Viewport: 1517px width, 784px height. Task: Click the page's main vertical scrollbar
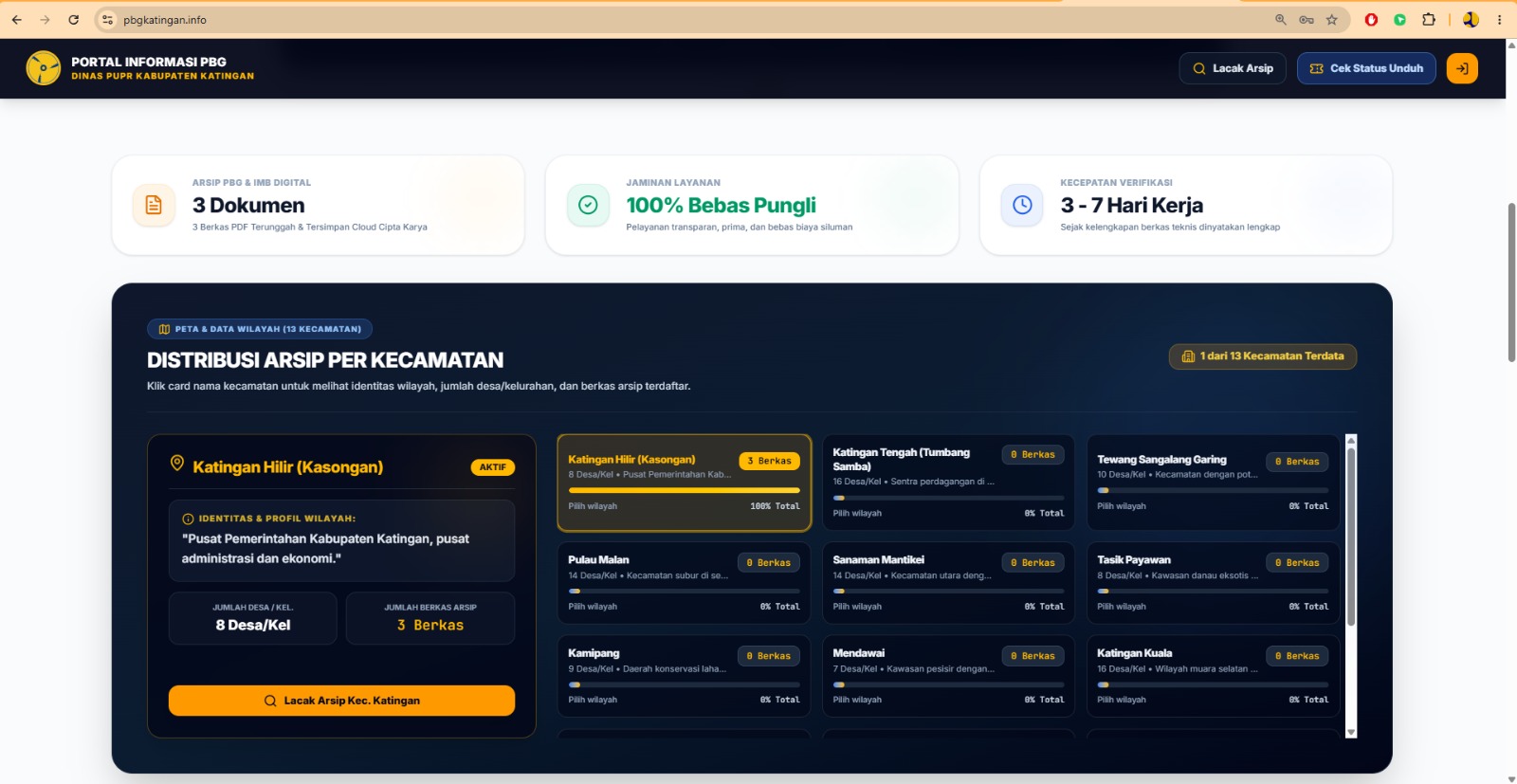(1511, 282)
